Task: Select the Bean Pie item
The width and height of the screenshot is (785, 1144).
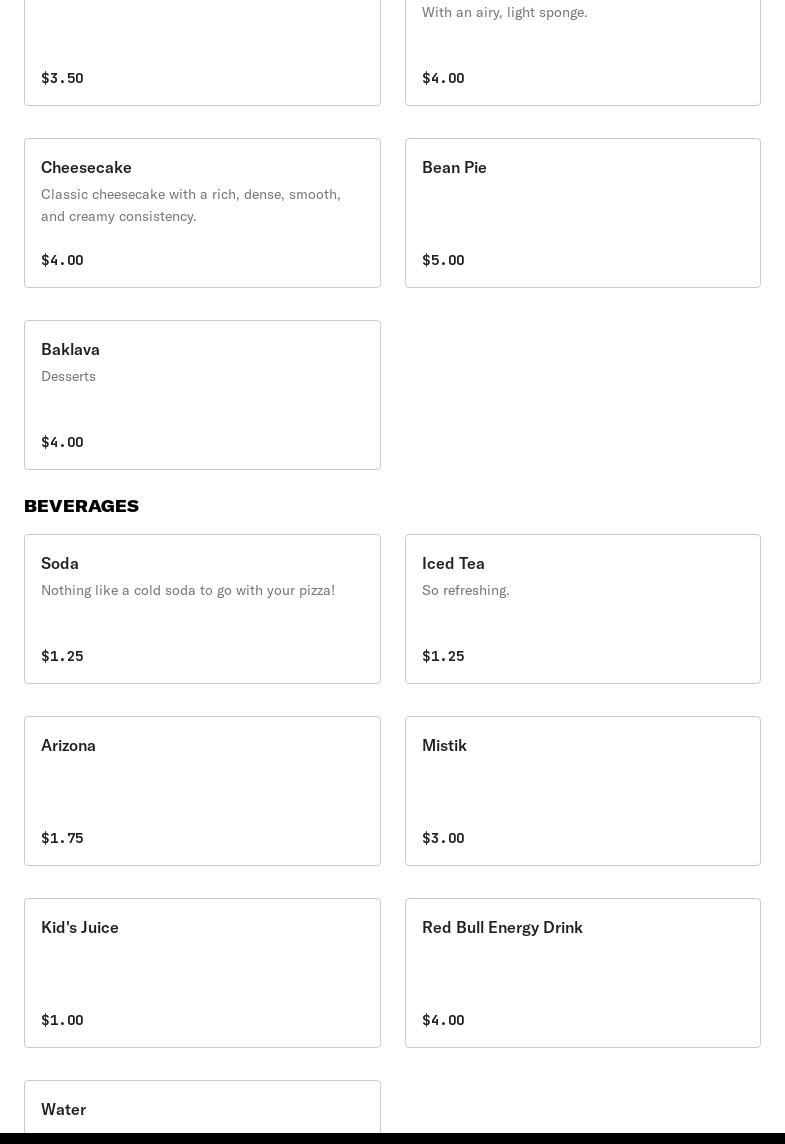Action: (x=582, y=213)
